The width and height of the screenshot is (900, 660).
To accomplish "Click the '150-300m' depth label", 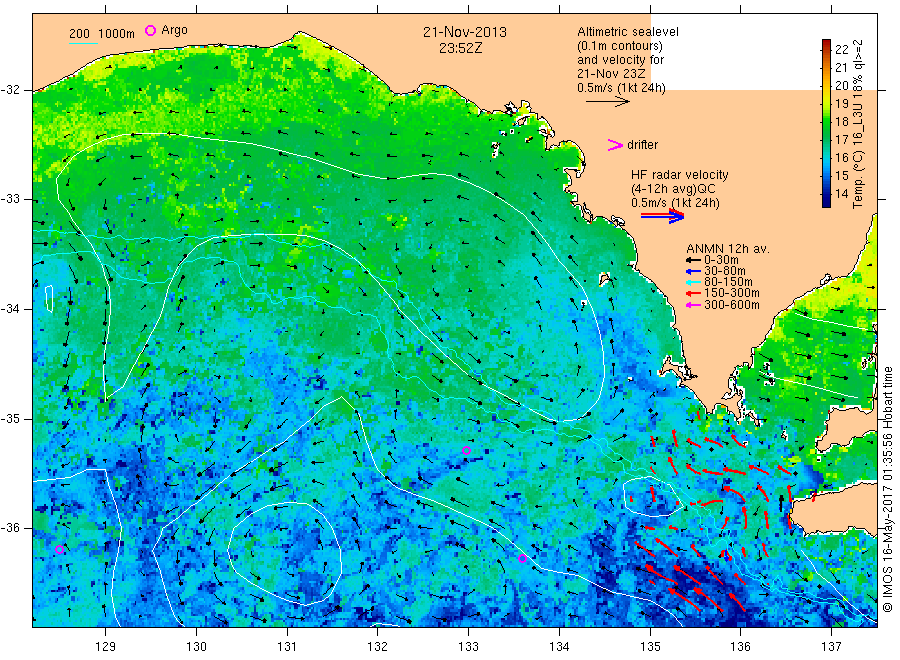I will point(732,293).
